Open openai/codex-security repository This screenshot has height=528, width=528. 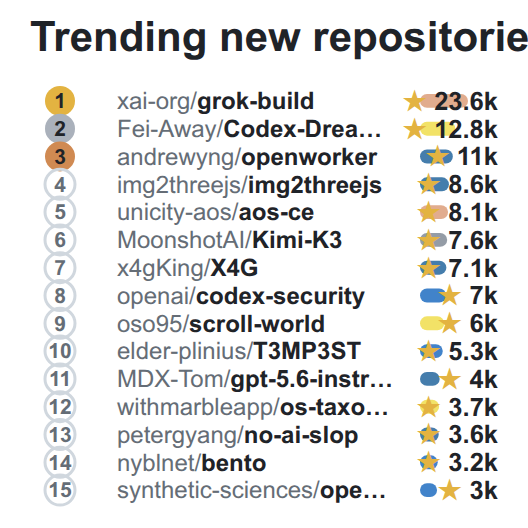click(241, 296)
